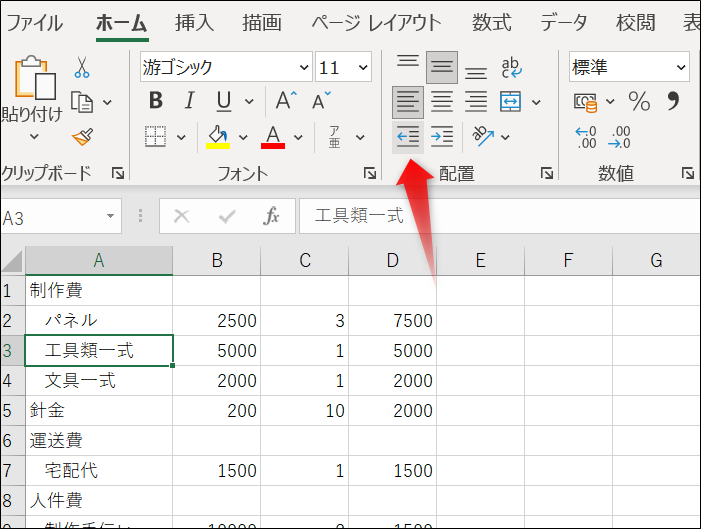
Task: Click the Increase Indent icon
Action: click(442, 137)
